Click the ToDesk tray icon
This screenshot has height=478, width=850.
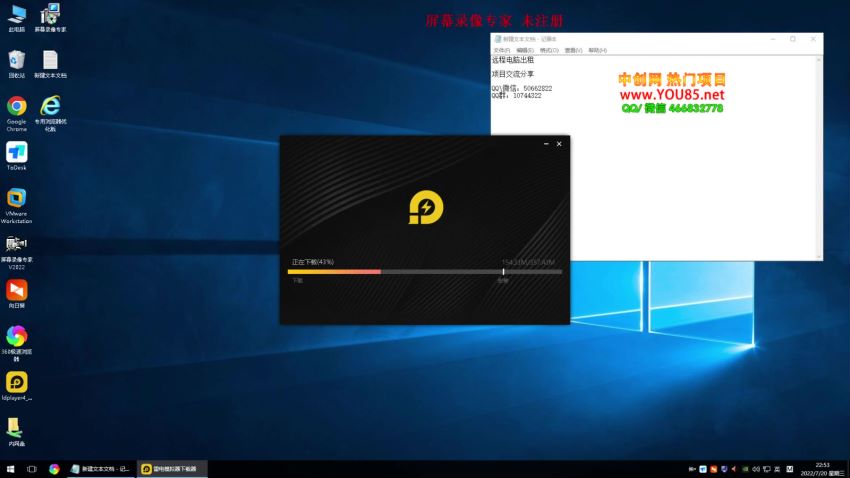(x=703, y=469)
